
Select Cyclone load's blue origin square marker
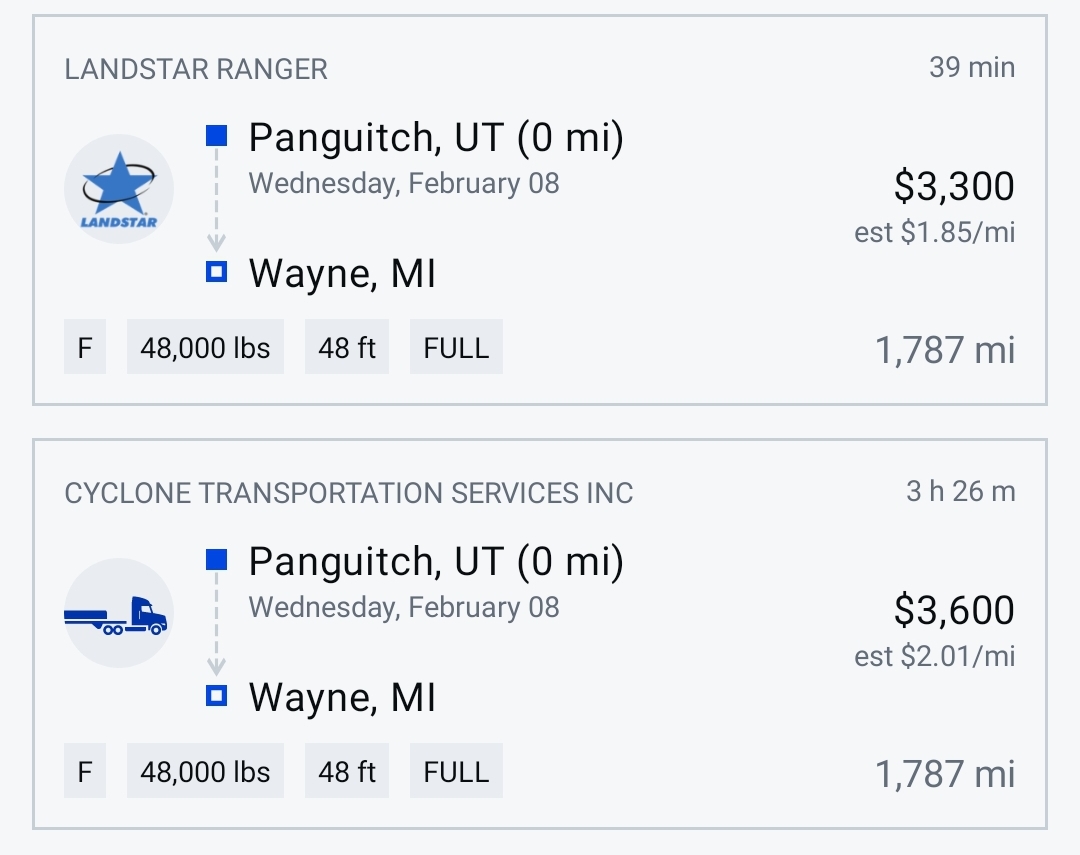click(x=216, y=559)
